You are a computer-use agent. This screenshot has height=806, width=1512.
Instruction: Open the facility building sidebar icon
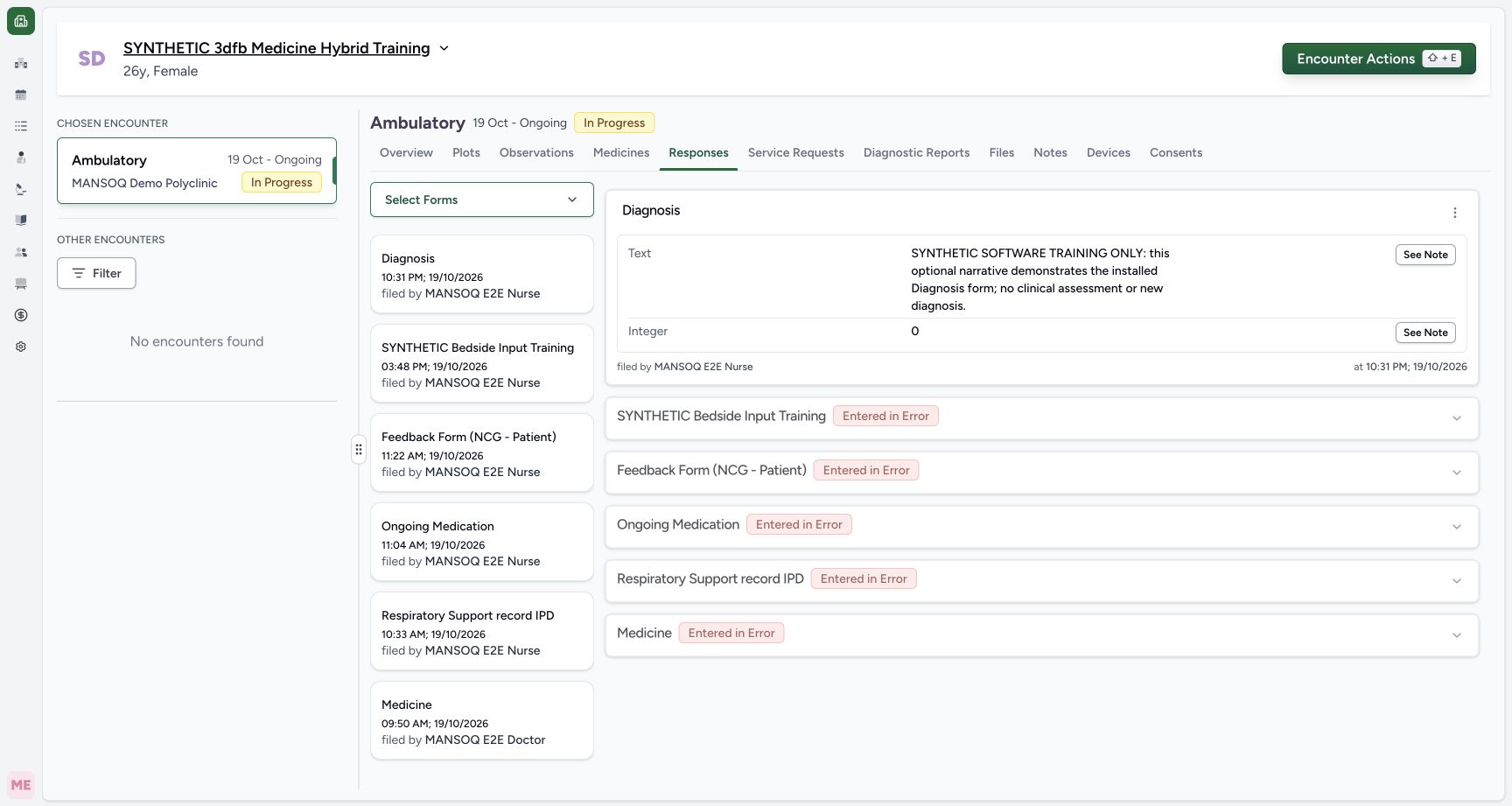(21, 63)
